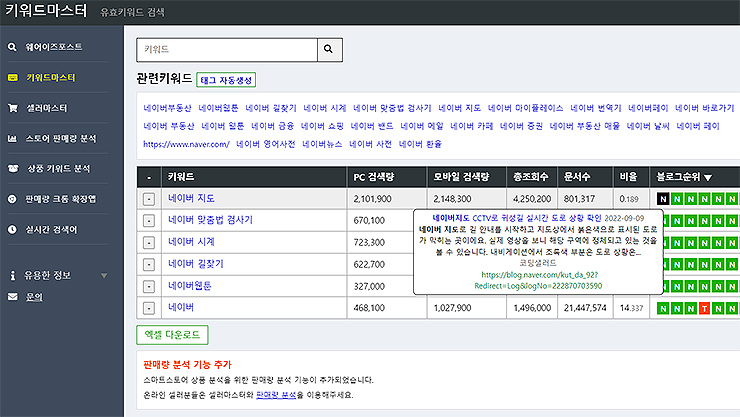Click the magnifier icon next to 웨어이즈포스트
This screenshot has height=417, width=740.
(12, 47)
